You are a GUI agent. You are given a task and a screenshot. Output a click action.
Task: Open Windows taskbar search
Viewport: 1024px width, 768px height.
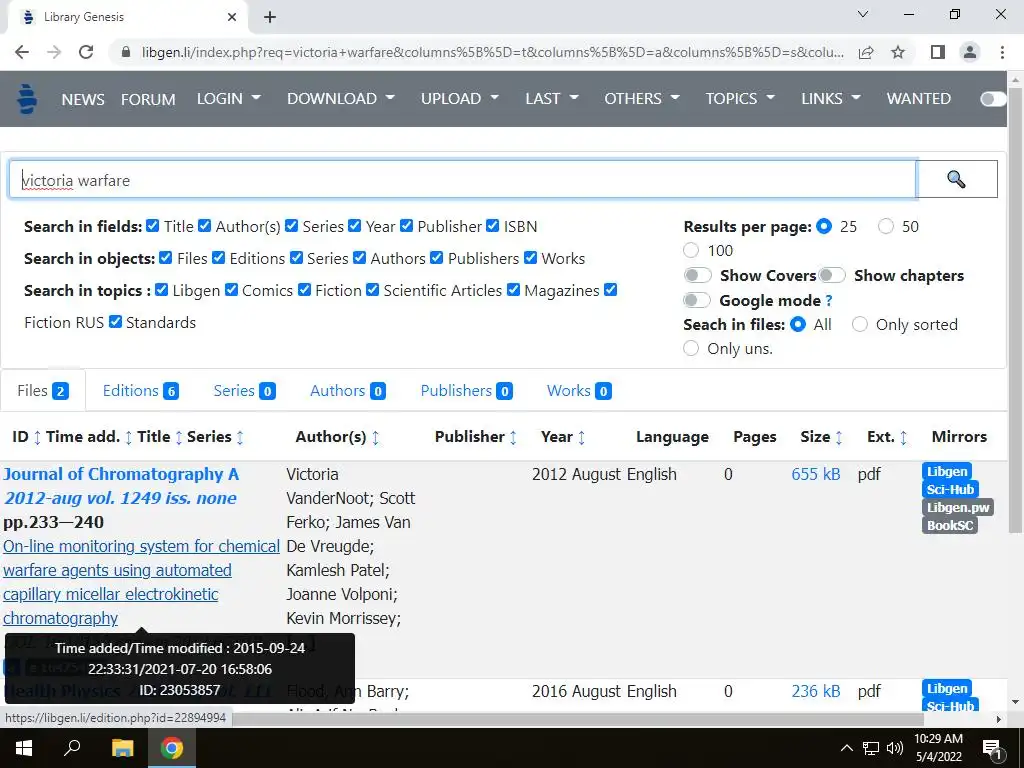point(72,748)
